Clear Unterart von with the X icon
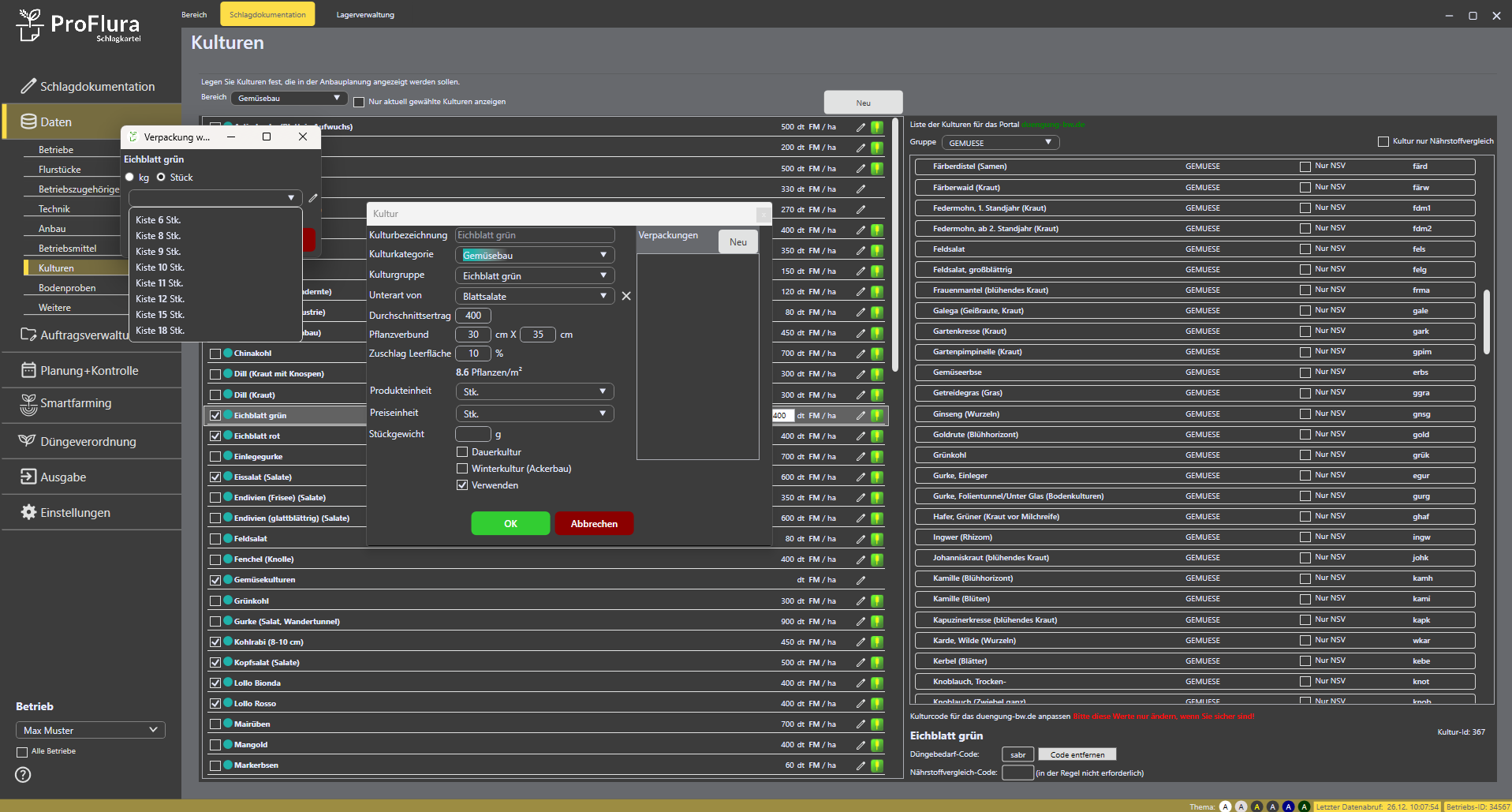This screenshot has width=1512, height=812. pyautogui.click(x=626, y=296)
